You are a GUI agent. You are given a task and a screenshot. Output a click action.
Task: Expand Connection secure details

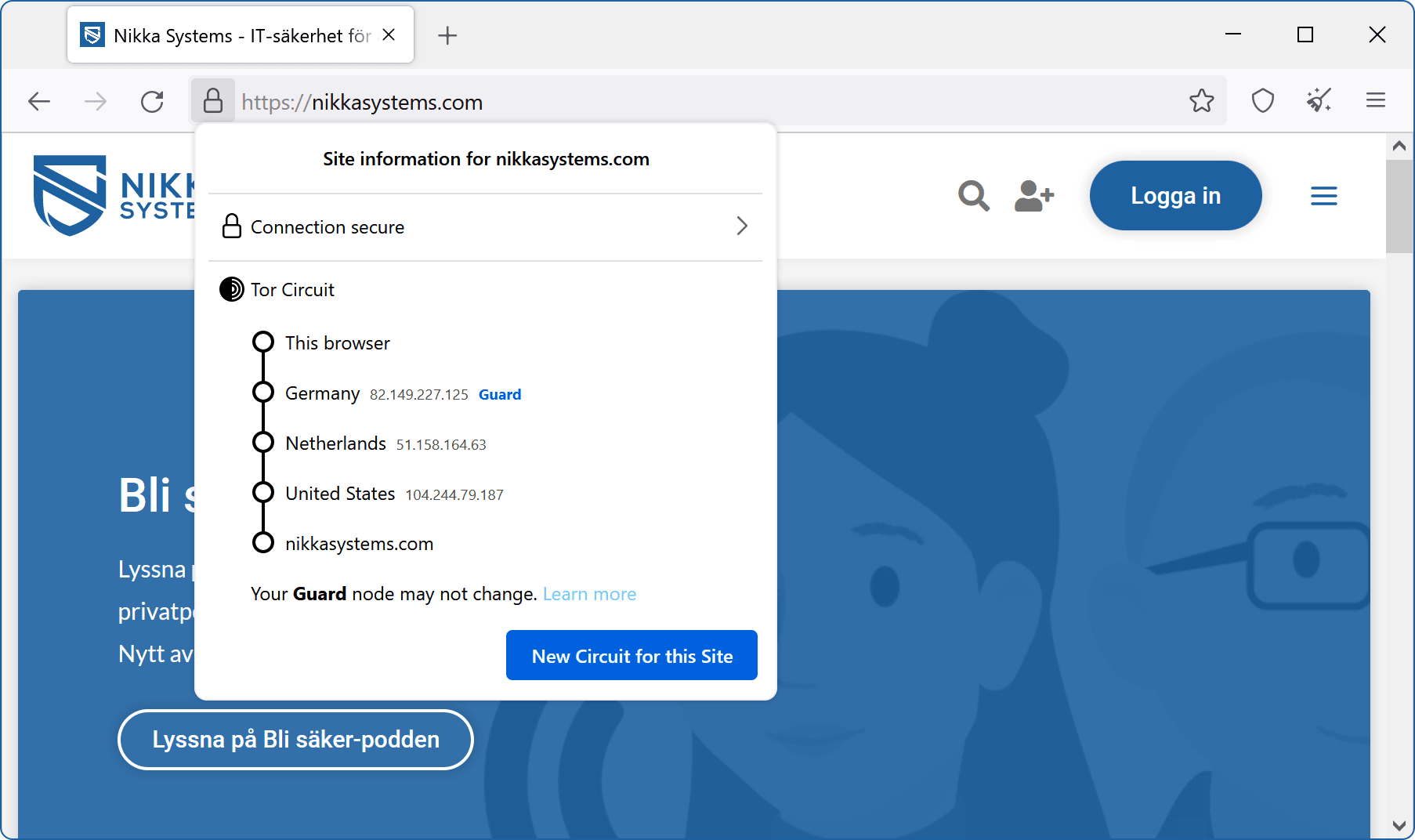tap(486, 226)
